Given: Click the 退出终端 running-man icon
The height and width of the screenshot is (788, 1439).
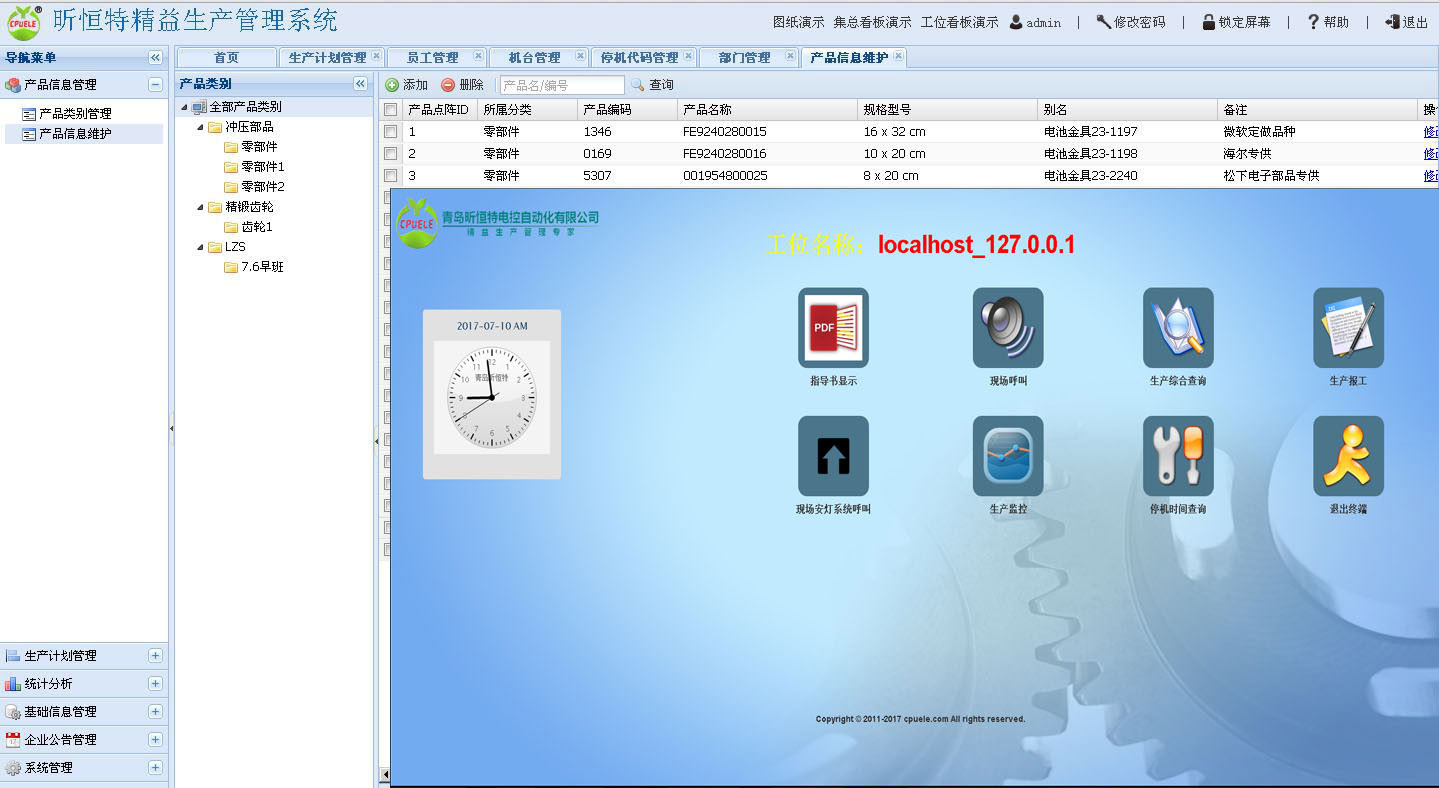Looking at the screenshot, I should pos(1348,456).
